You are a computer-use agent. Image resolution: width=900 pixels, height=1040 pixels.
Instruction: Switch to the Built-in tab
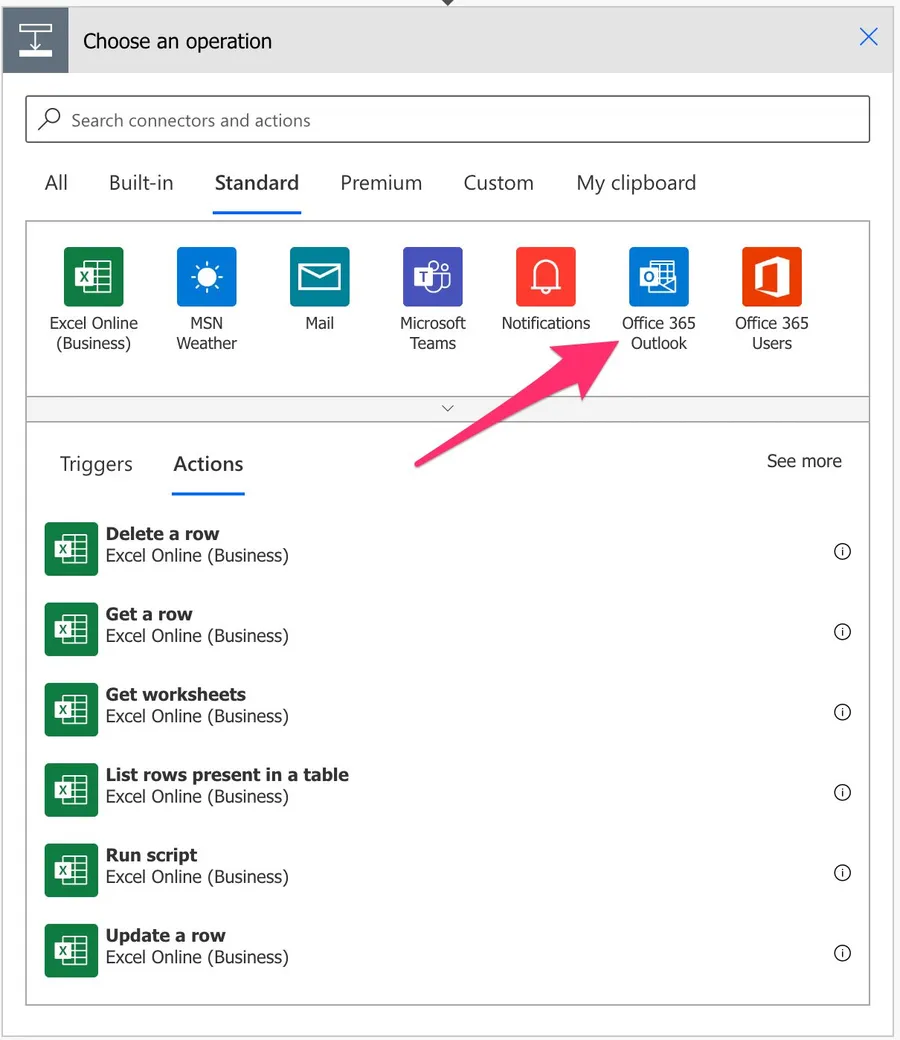(141, 183)
